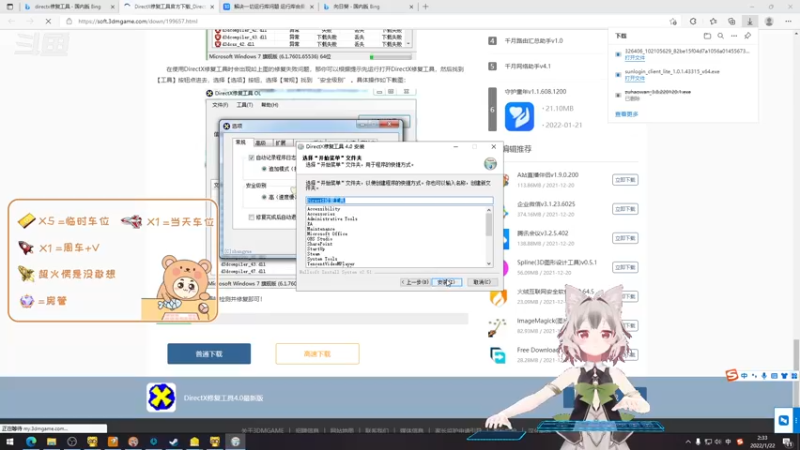The width and height of the screenshot is (800, 450).
Task: Click the Free Download app icon in sidebar
Action: click(498, 355)
